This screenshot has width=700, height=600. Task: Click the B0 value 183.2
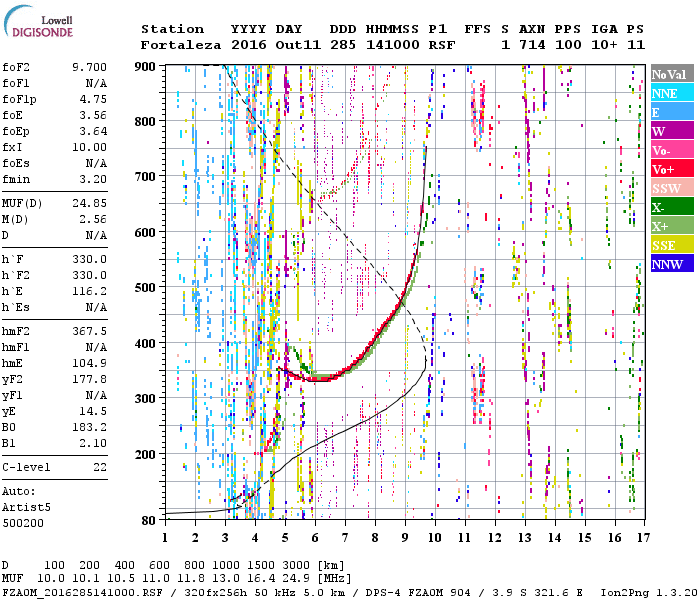coord(89,428)
